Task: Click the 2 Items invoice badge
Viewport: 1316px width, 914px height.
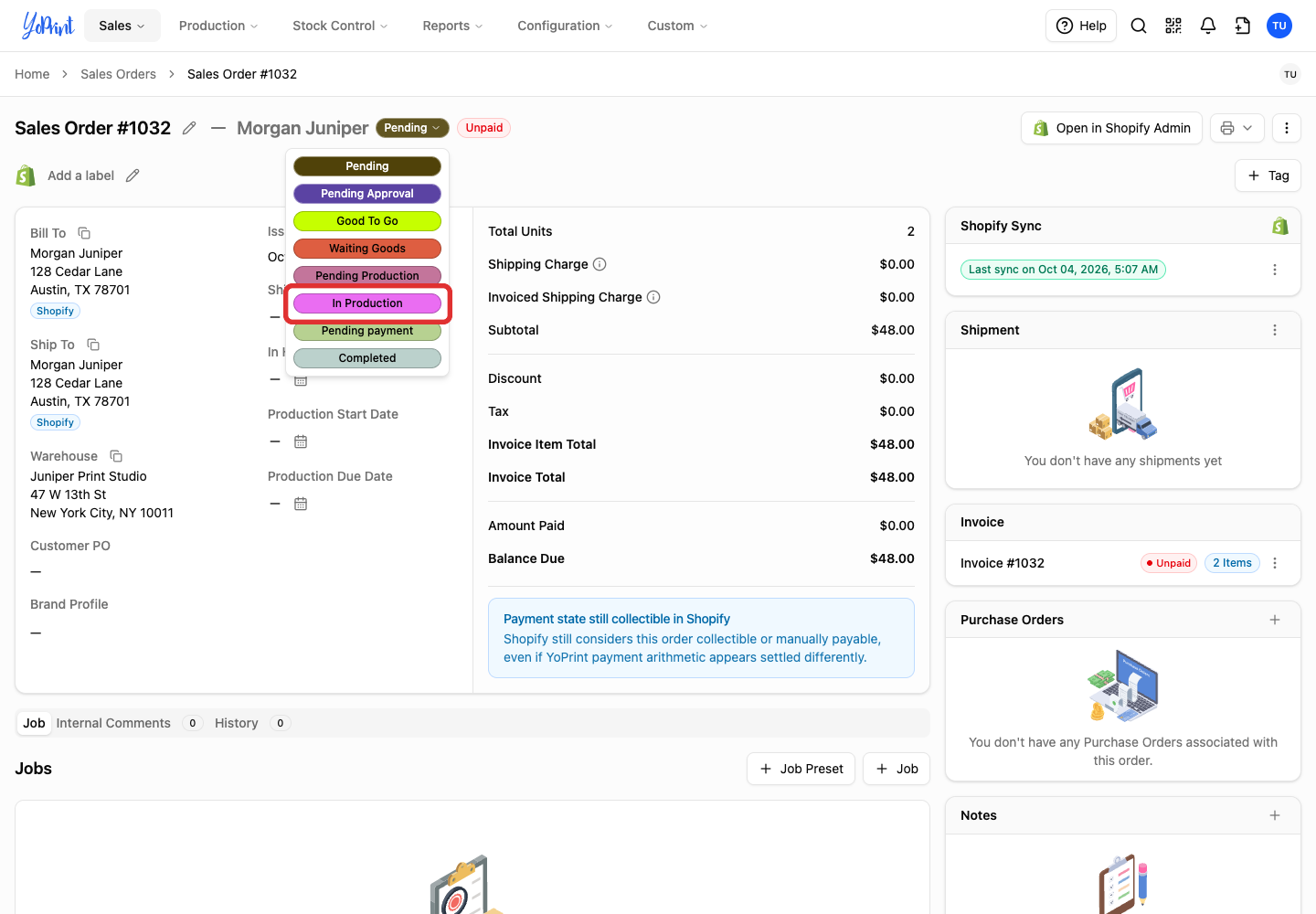Action: point(1232,563)
